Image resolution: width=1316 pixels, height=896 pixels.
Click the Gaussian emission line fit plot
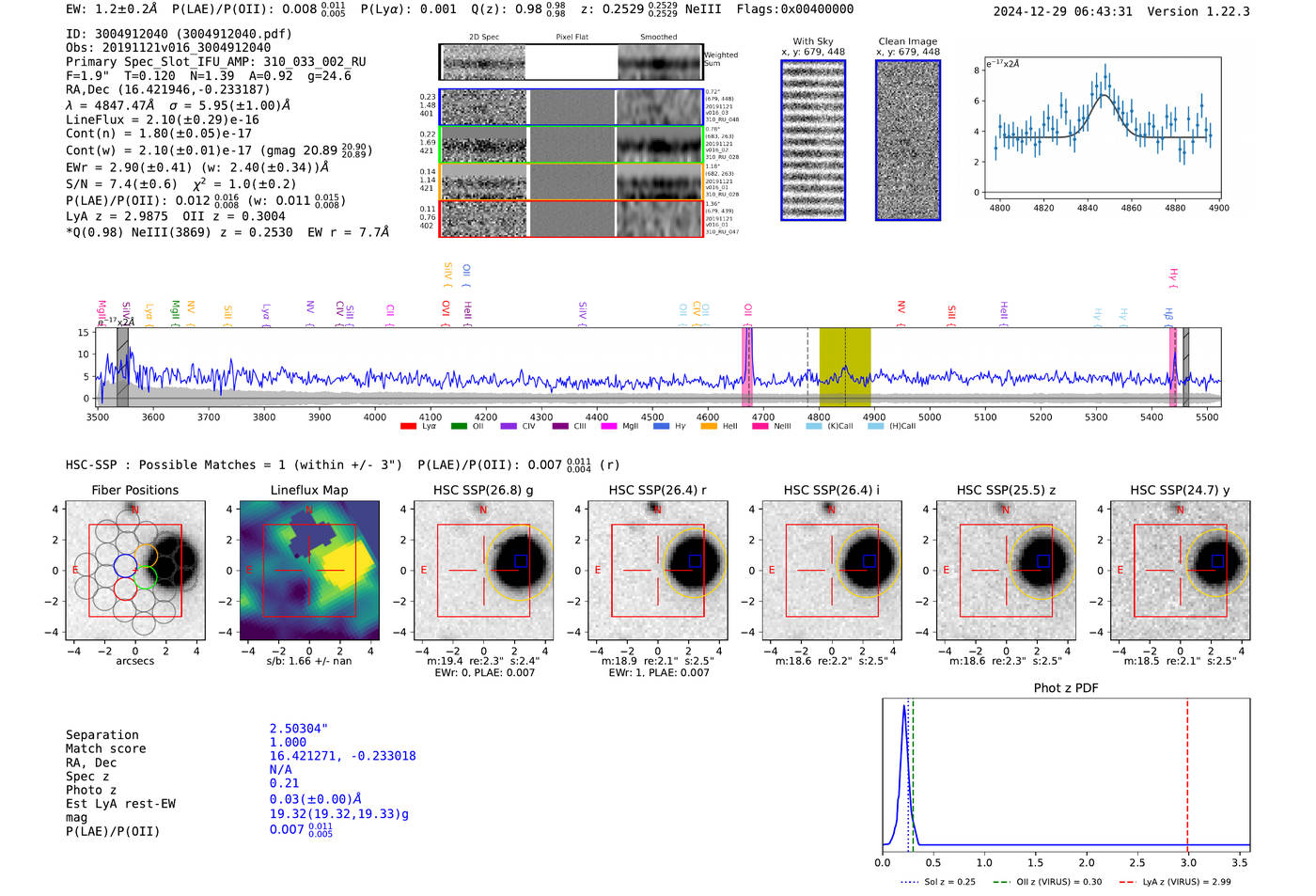1102,128
